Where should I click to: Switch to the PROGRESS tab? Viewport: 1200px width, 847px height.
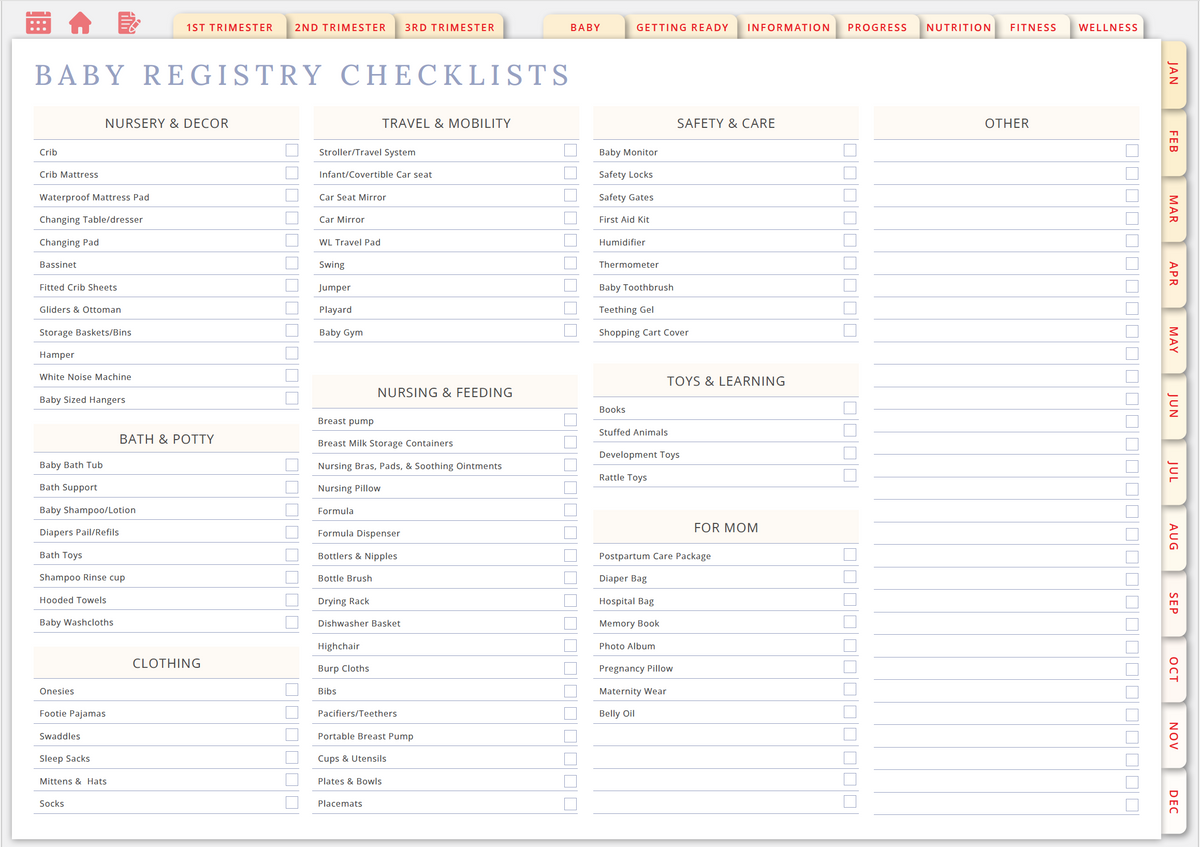click(x=878, y=27)
